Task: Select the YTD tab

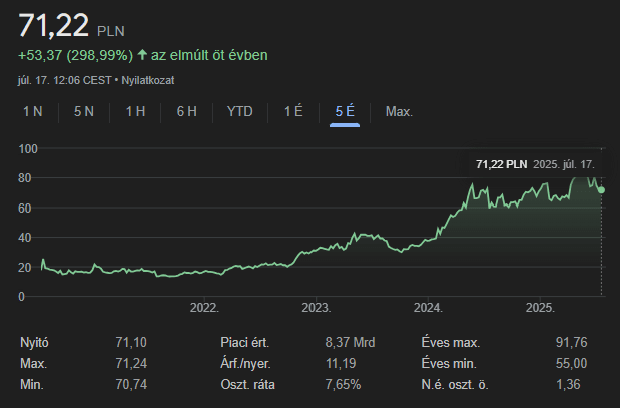Action: pos(240,111)
